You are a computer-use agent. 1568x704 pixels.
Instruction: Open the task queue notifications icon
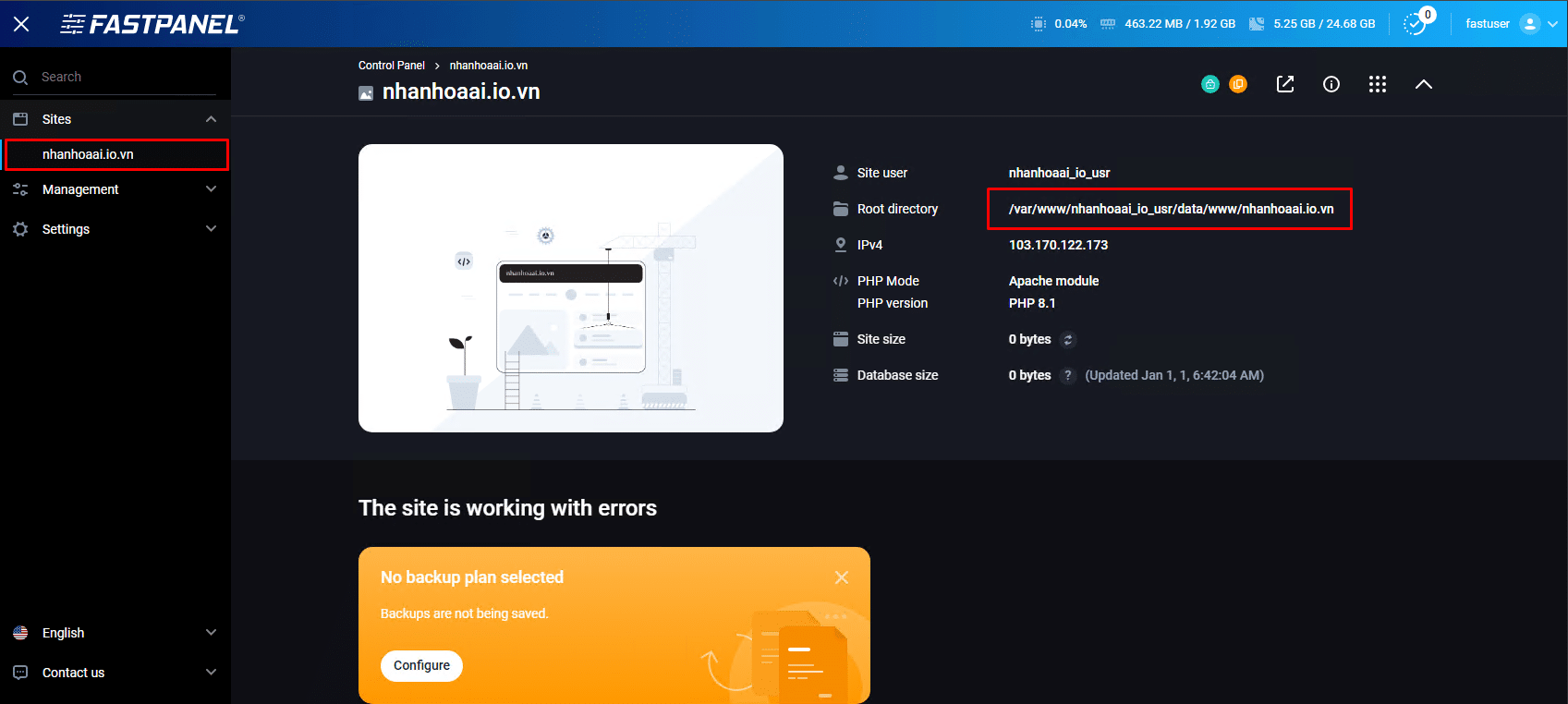pos(1415,24)
